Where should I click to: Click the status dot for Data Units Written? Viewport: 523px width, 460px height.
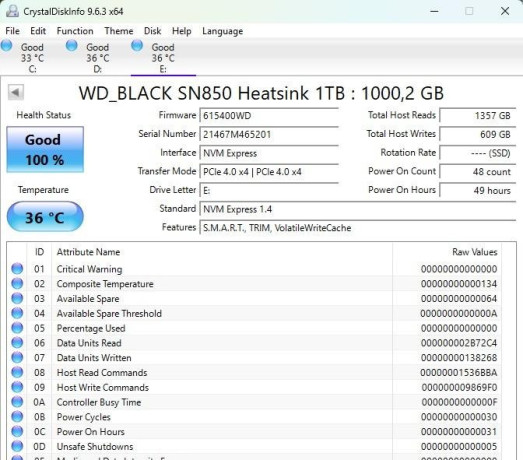[17, 357]
